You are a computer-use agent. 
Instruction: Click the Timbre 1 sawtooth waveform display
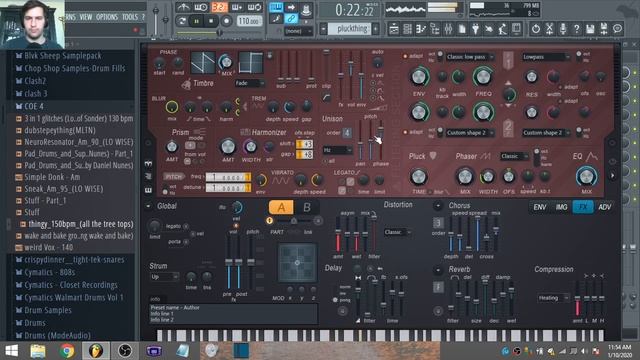coord(203,62)
